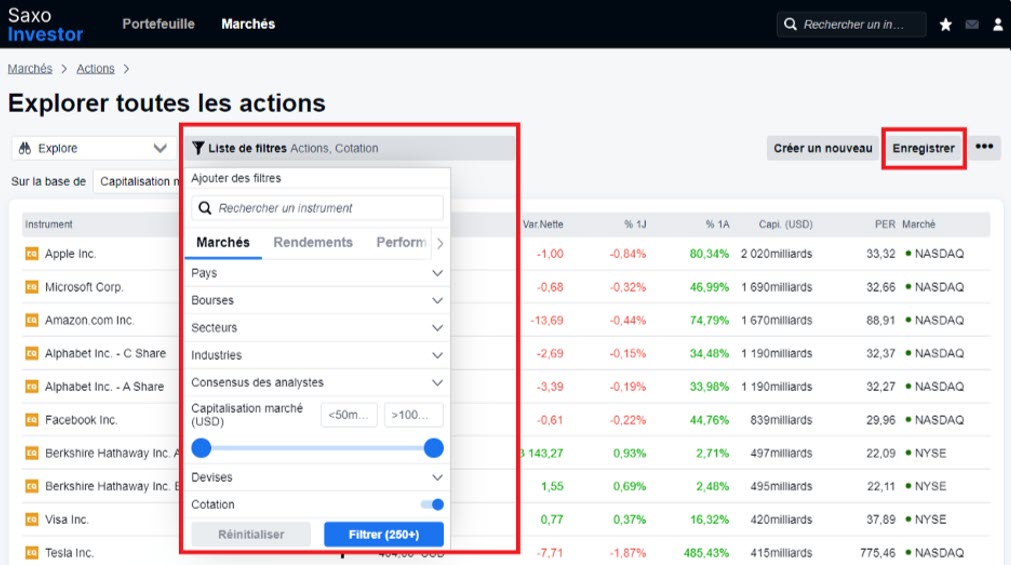Click the Facebook Inc. instrument icon
1011x565 pixels.
(x=32, y=420)
